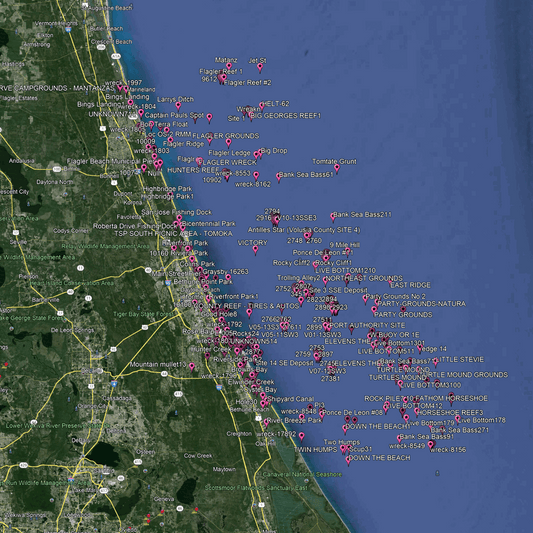Click the Tomtate Grunt marker
This screenshot has height=533, width=533.
(337, 168)
